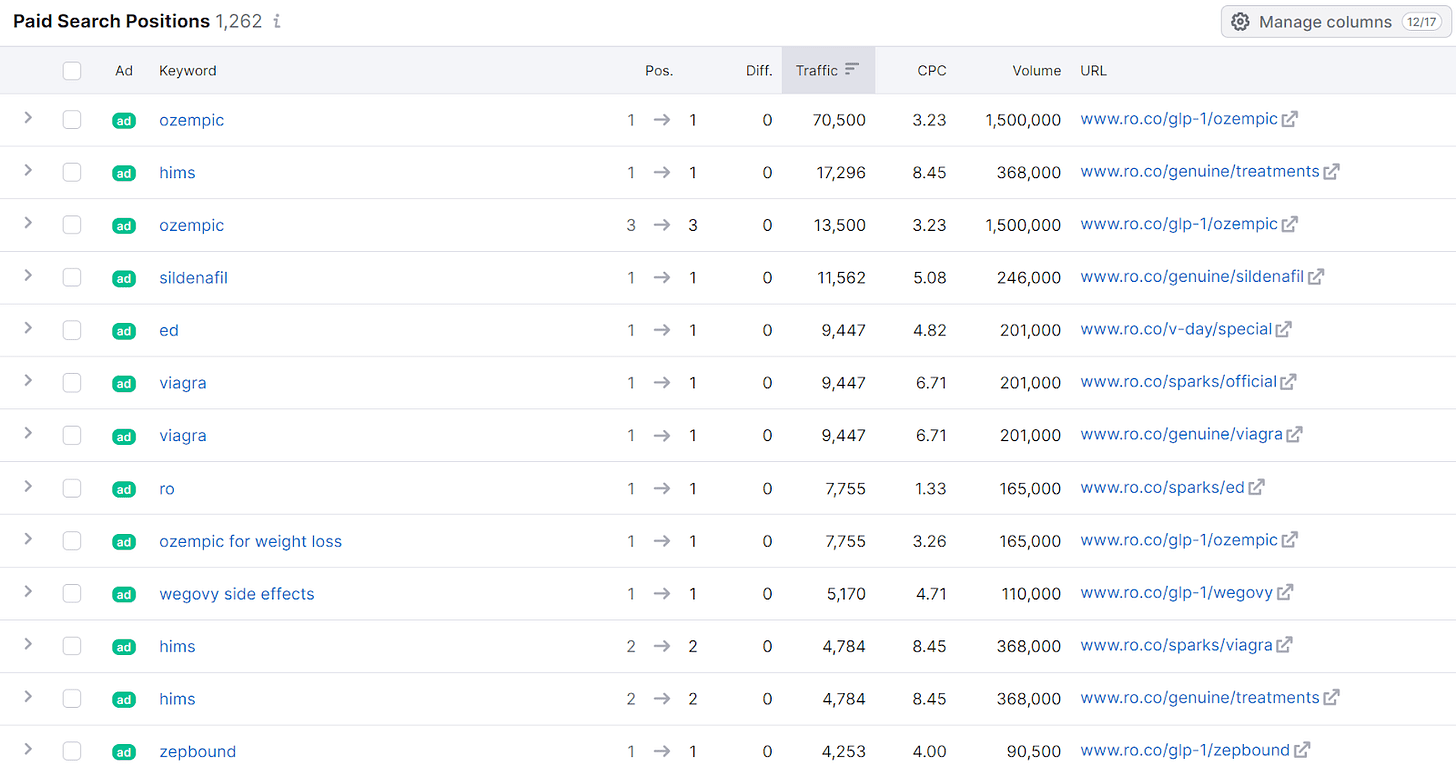Click the ro keyword link
Viewport: 1456px width, 774px height.
(x=166, y=489)
